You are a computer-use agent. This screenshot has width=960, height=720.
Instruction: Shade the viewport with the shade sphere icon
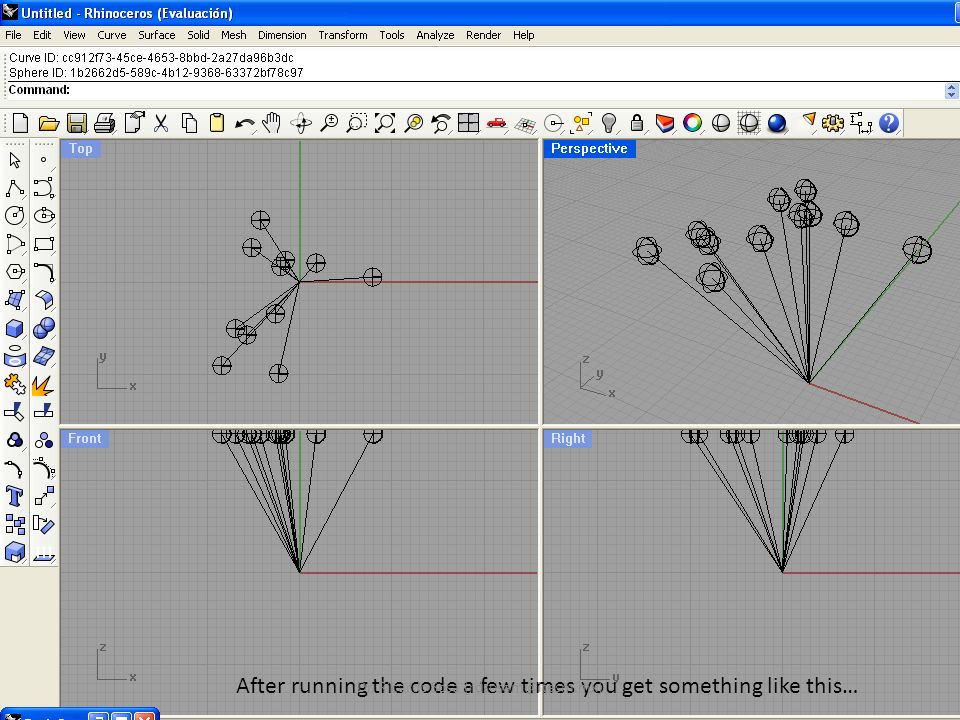click(721, 123)
